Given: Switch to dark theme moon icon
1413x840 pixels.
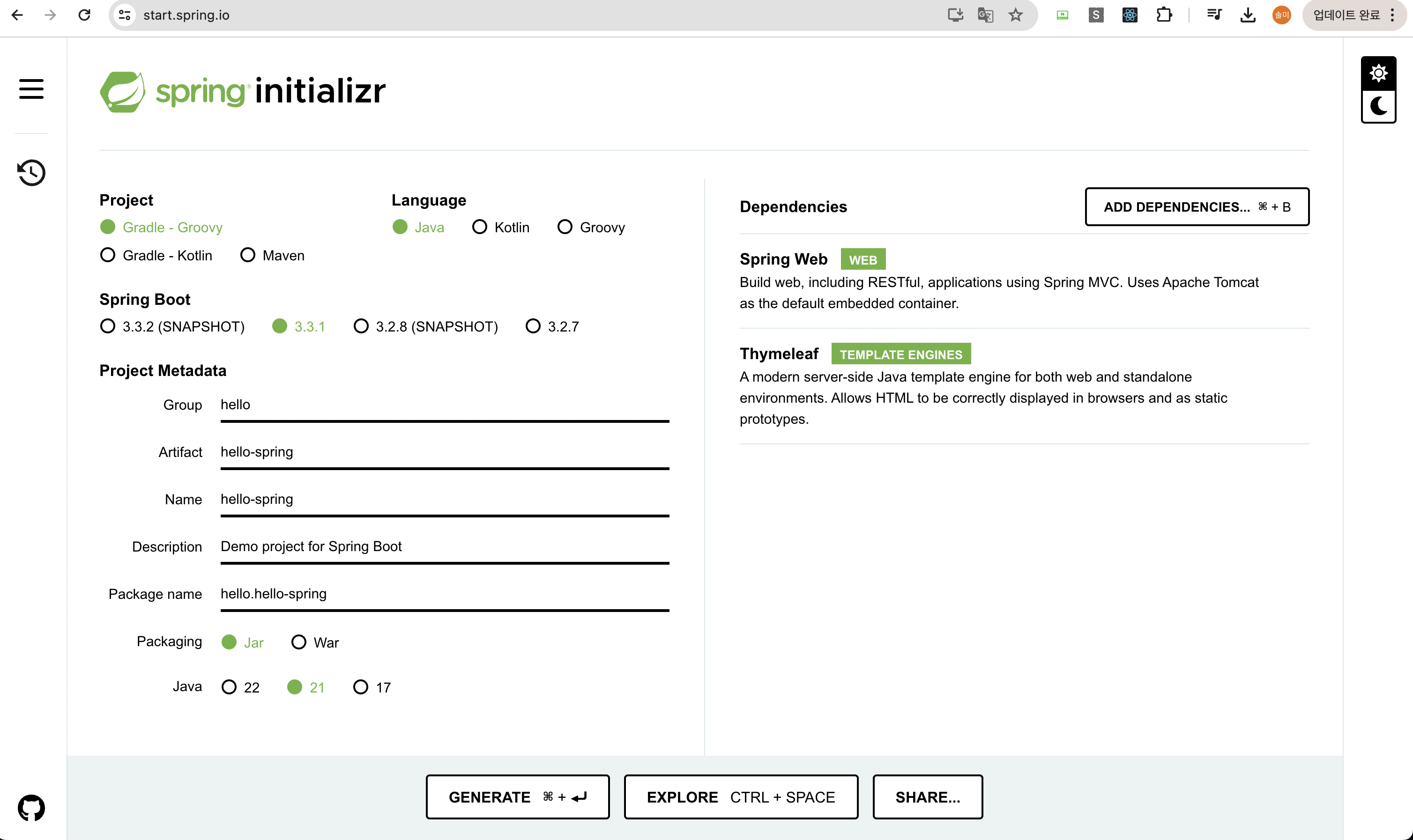Looking at the screenshot, I should [1378, 106].
